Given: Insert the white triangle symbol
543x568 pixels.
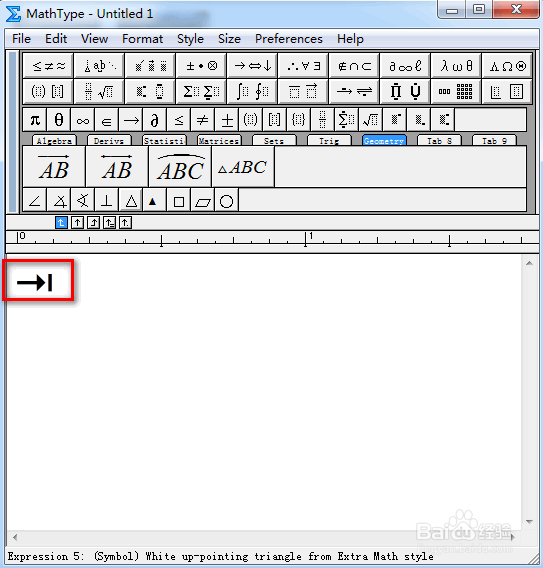Looking at the screenshot, I should (x=130, y=200).
